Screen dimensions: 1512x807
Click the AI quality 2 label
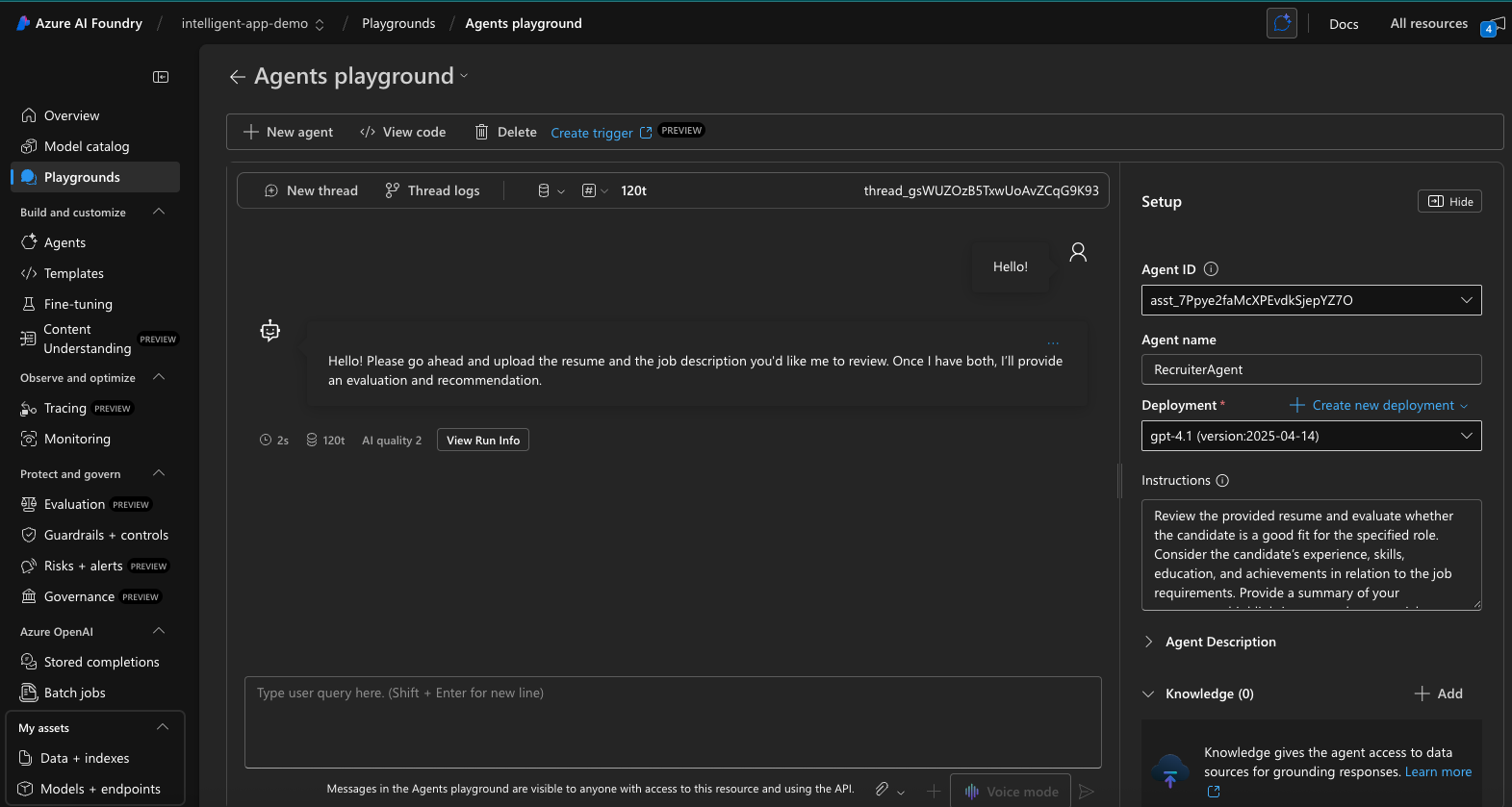click(392, 440)
